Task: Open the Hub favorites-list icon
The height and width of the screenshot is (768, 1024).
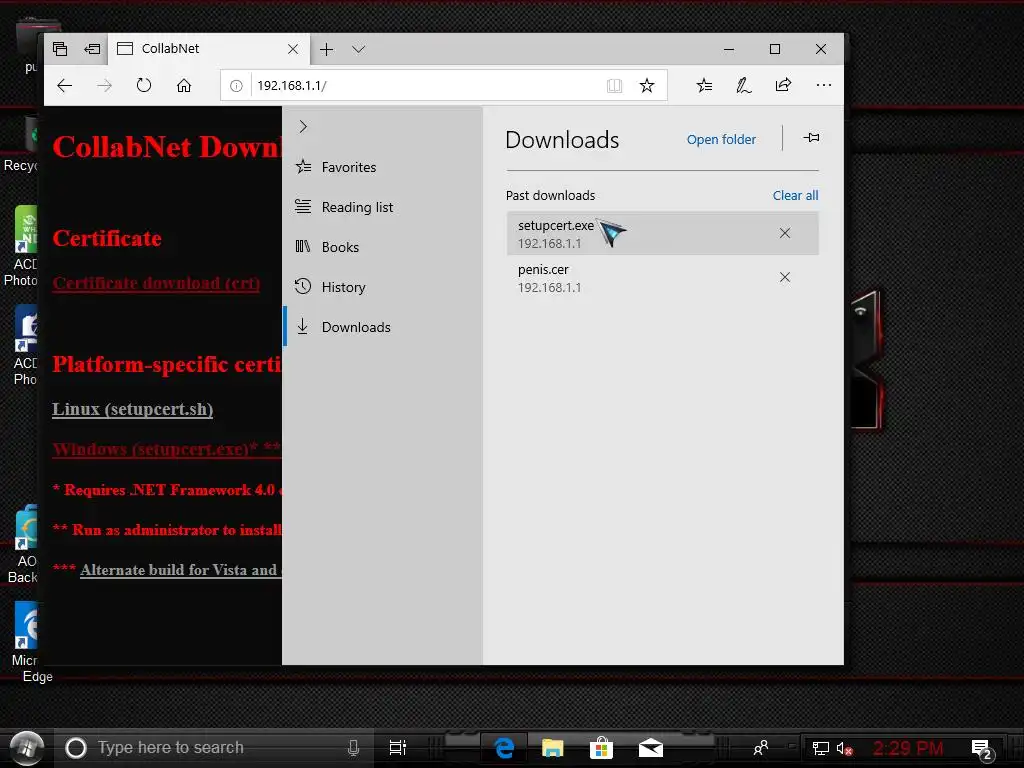Action: click(x=704, y=86)
